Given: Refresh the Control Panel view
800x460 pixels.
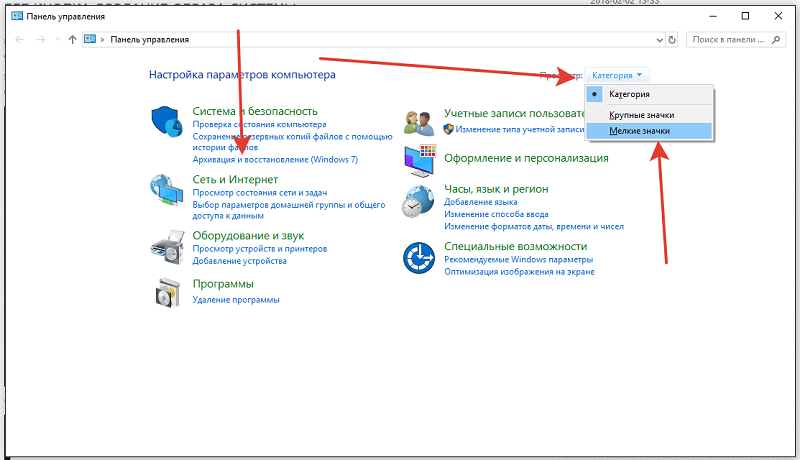Looking at the screenshot, I should click(x=672, y=40).
